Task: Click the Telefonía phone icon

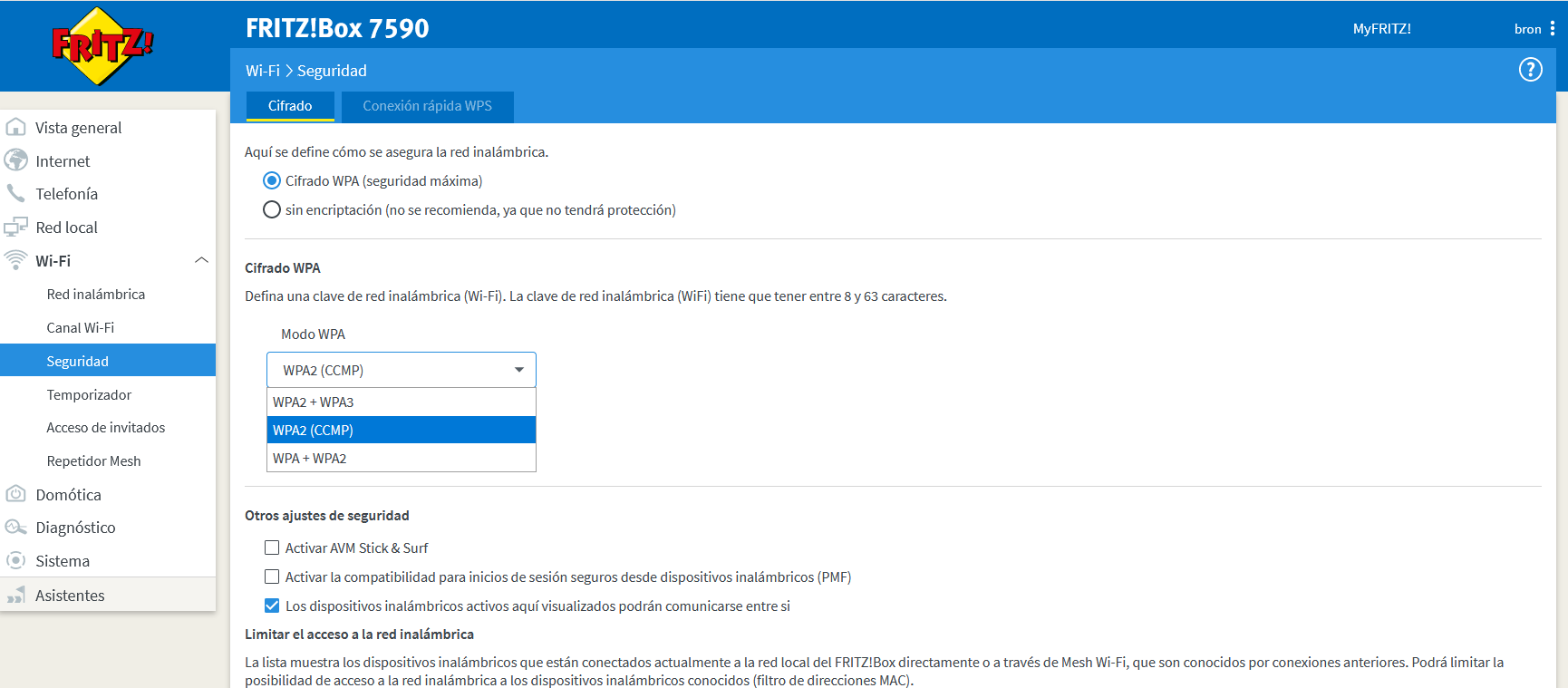Action: (15, 193)
